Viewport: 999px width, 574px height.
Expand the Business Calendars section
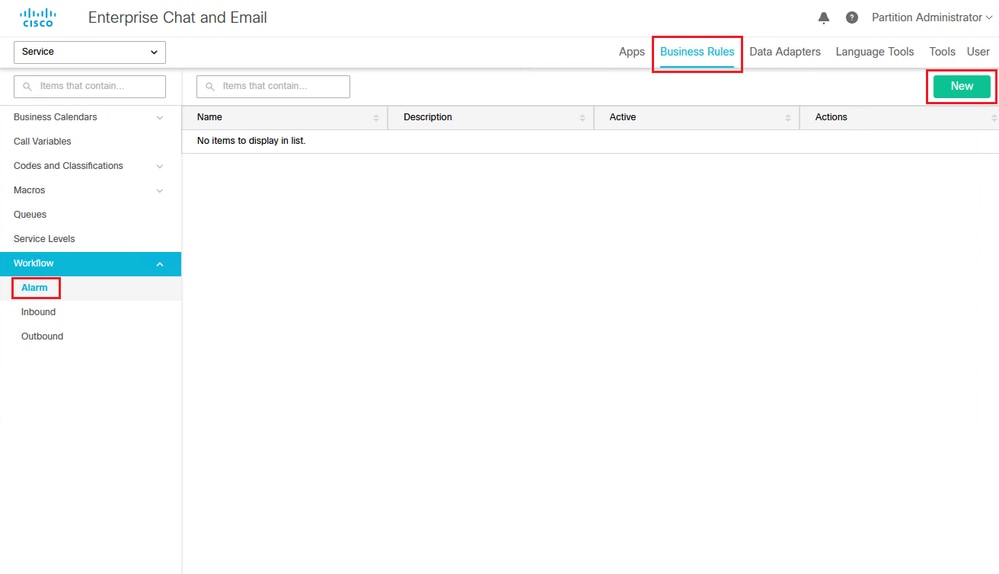pyautogui.click(x=159, y=118)
